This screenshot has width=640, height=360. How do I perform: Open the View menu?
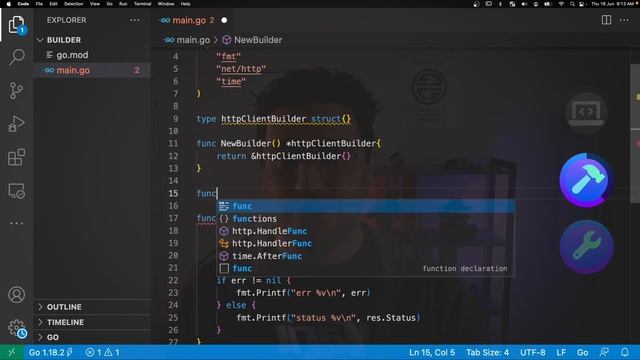[x=95, y=4]
